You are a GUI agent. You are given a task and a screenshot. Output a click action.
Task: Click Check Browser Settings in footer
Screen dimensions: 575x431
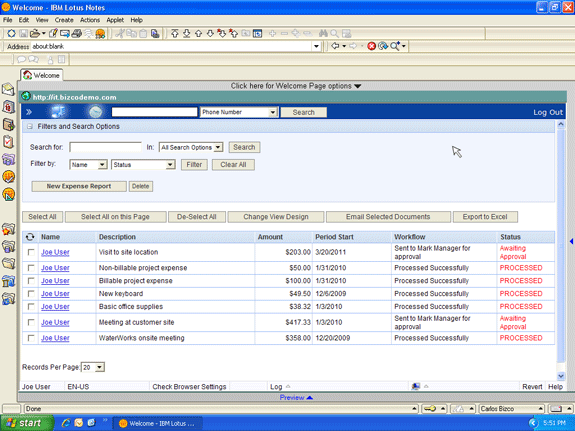point(189,387)
